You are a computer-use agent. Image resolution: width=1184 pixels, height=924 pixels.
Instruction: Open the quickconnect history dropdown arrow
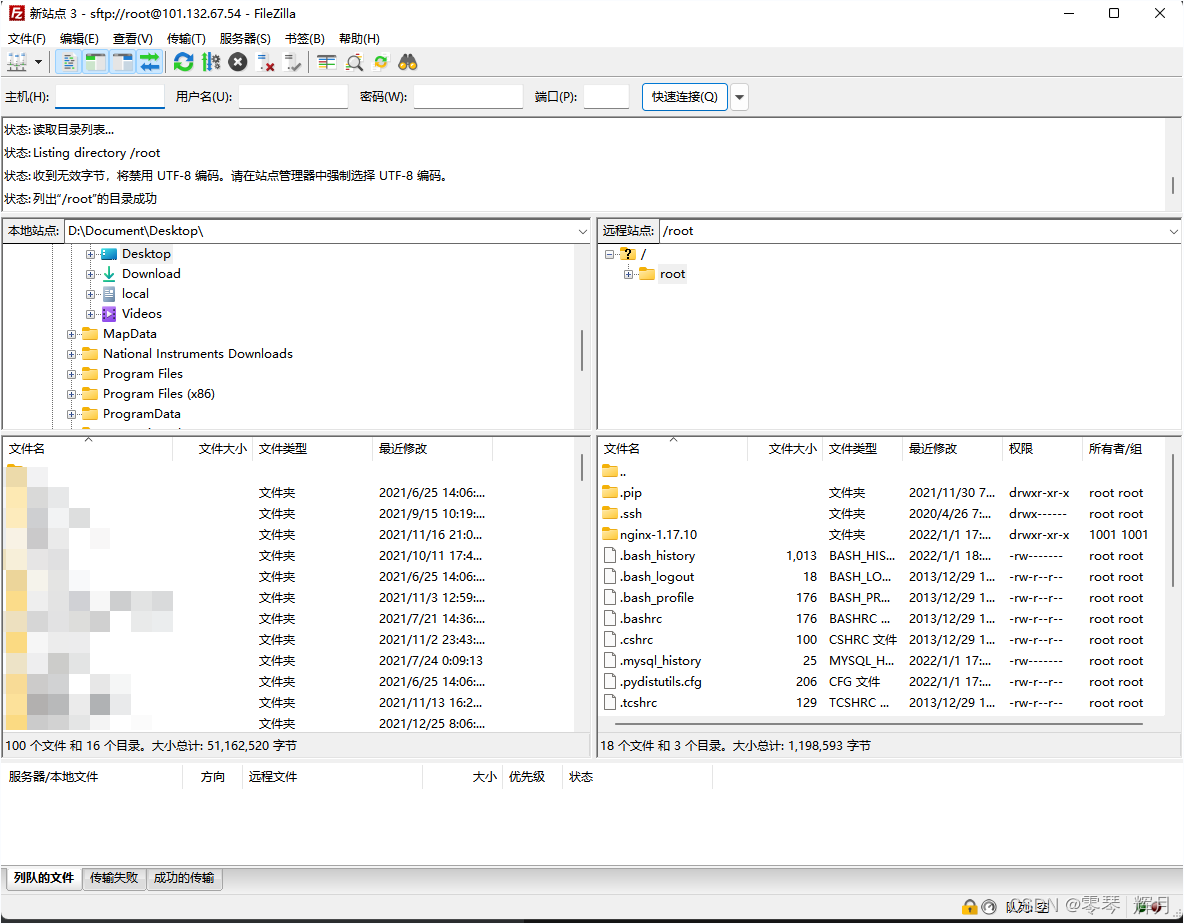740,97
